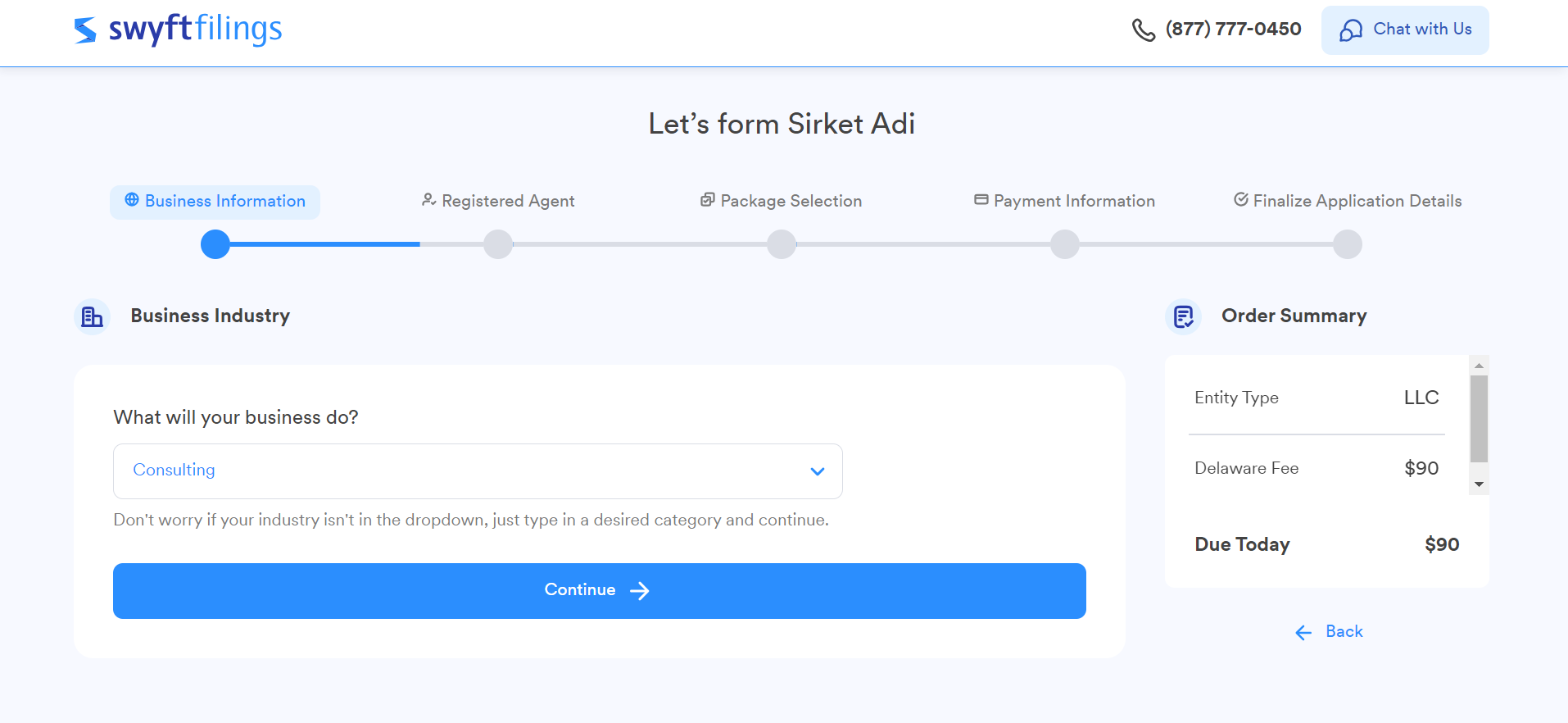Go to the Registered Agent step

click(x=498, y=201)
